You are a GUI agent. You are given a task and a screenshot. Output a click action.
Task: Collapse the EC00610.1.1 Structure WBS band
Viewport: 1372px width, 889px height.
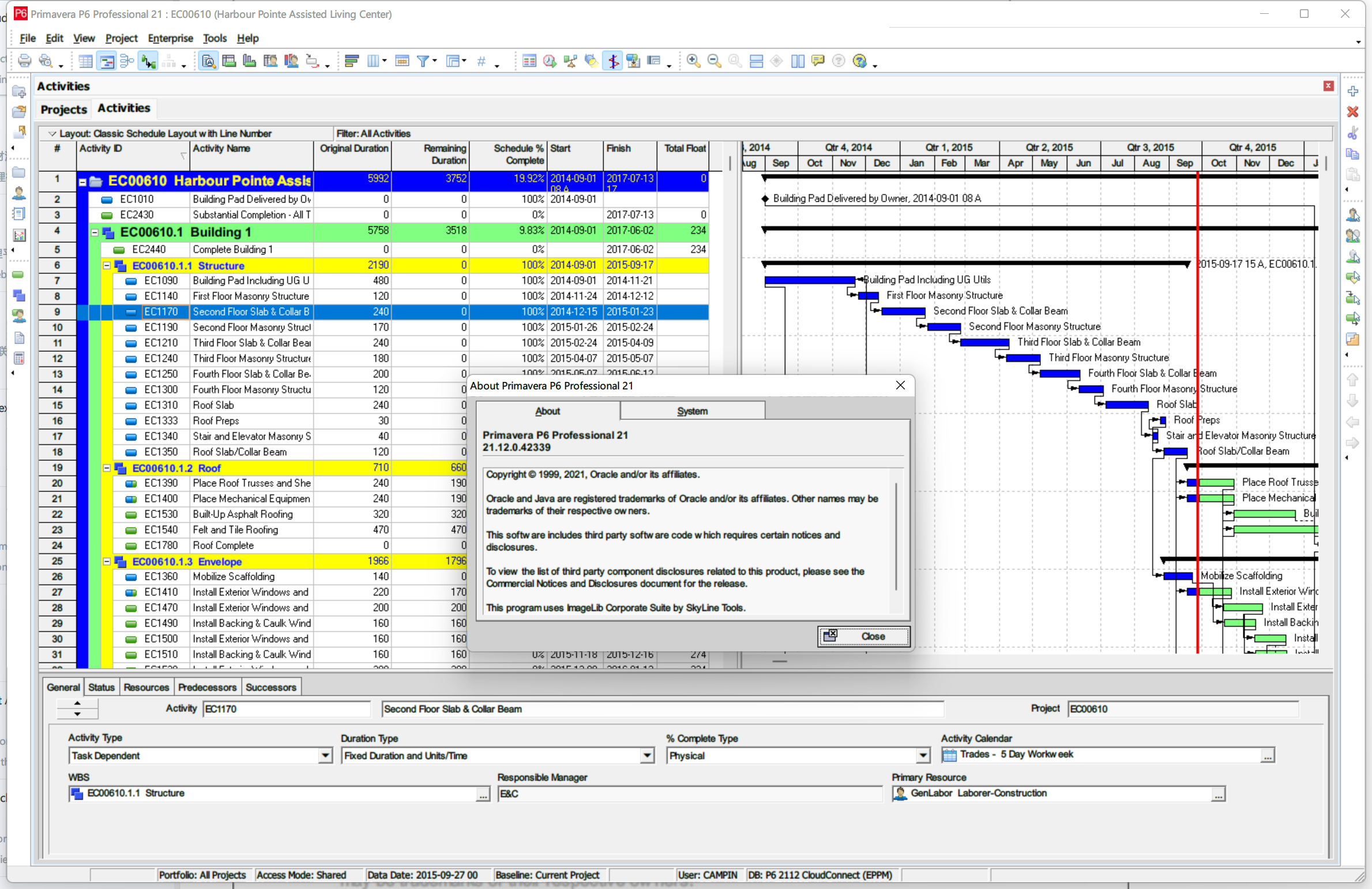[x=107, y=265]
